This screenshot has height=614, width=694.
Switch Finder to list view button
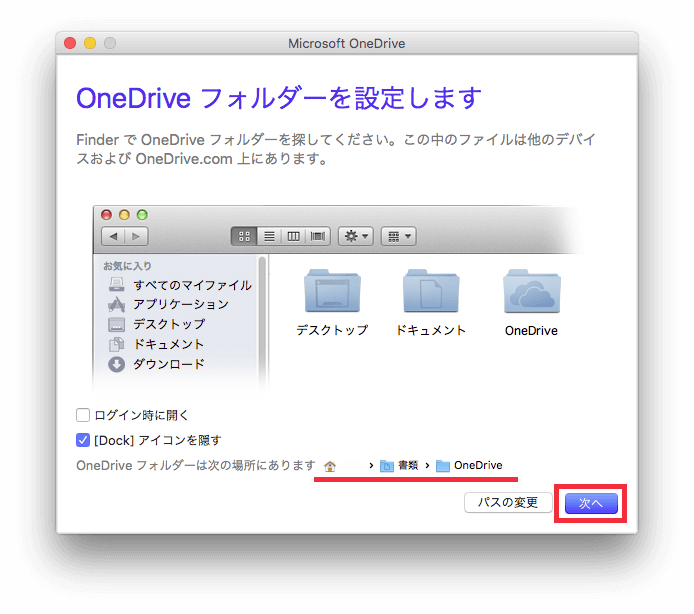pyautogui.click(x=269, y=236)
